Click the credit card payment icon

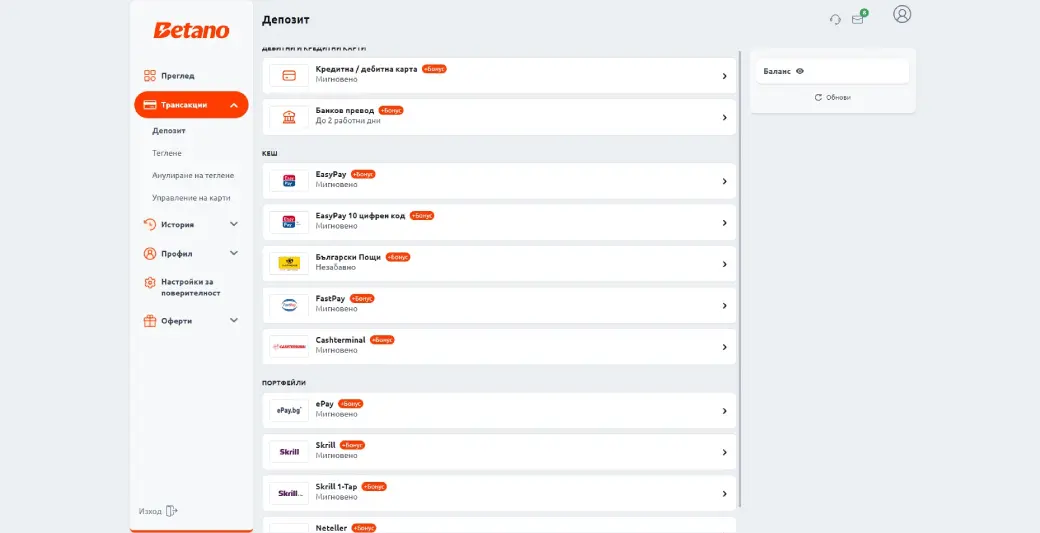click(x=289, y=76)
